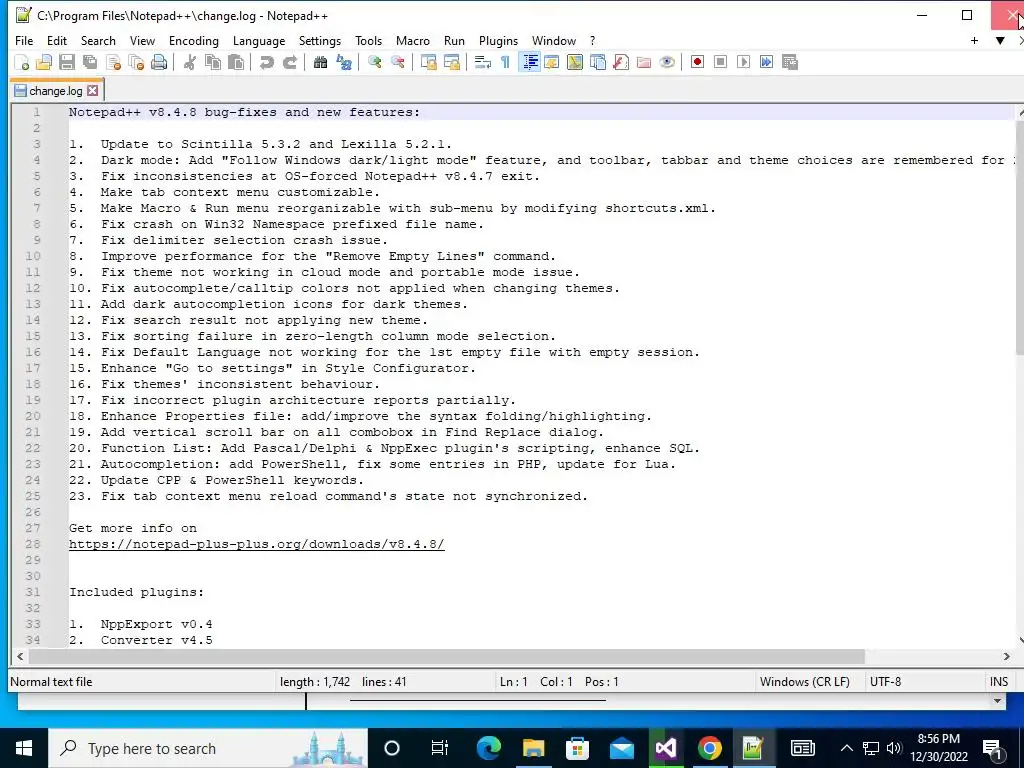The height and width of the screenshot is (768, 1024).
Task: Click the editor vertical scrollbar thumb
Action: point(1020,238)
